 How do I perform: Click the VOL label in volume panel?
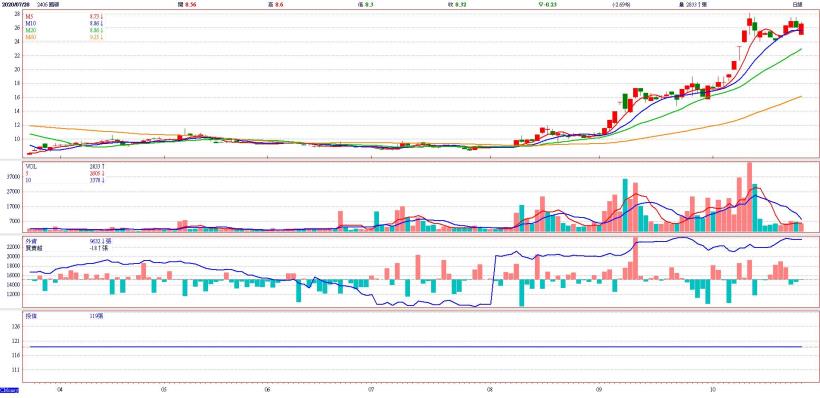30,166
